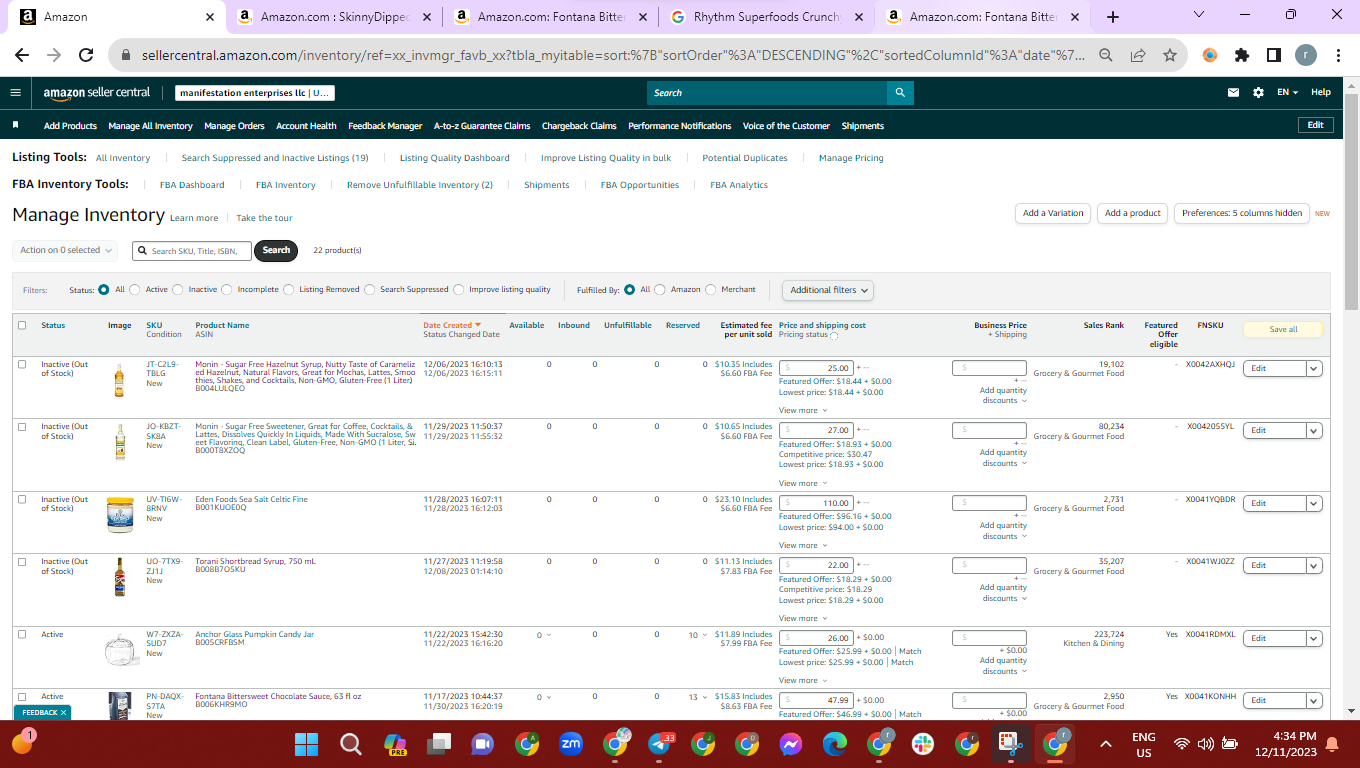Open the Chrome three-dot menu
Image resolution: width=1360 pixels, height=768 pixels.
[x=1338, y=56]
